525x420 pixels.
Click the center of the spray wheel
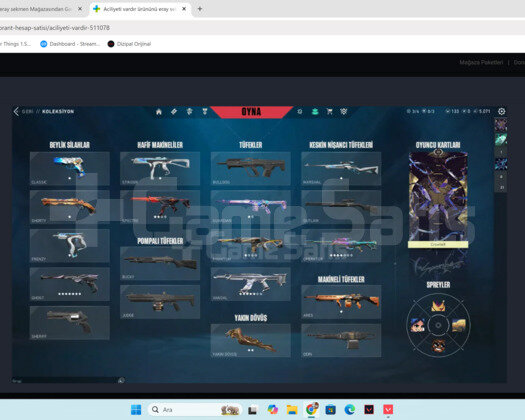(438, 325)
